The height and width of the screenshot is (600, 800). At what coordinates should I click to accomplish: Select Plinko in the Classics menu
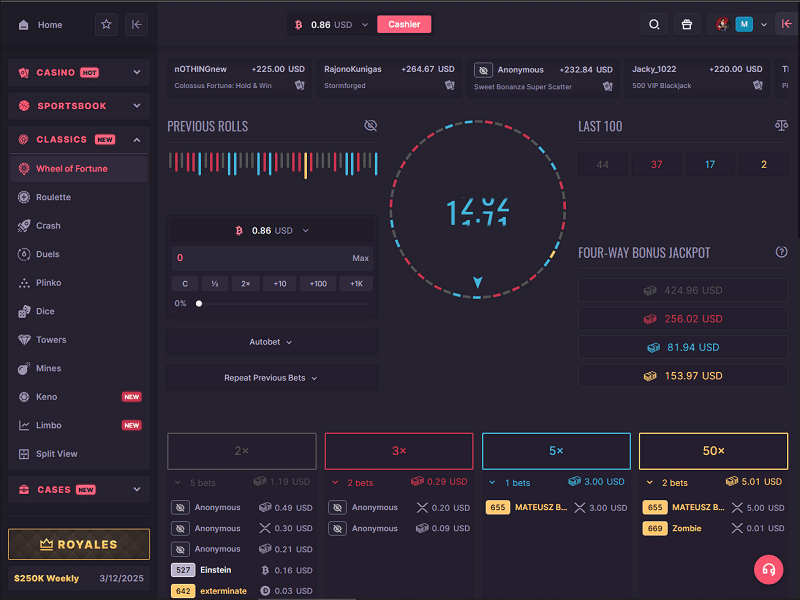(x=49, y=283)
